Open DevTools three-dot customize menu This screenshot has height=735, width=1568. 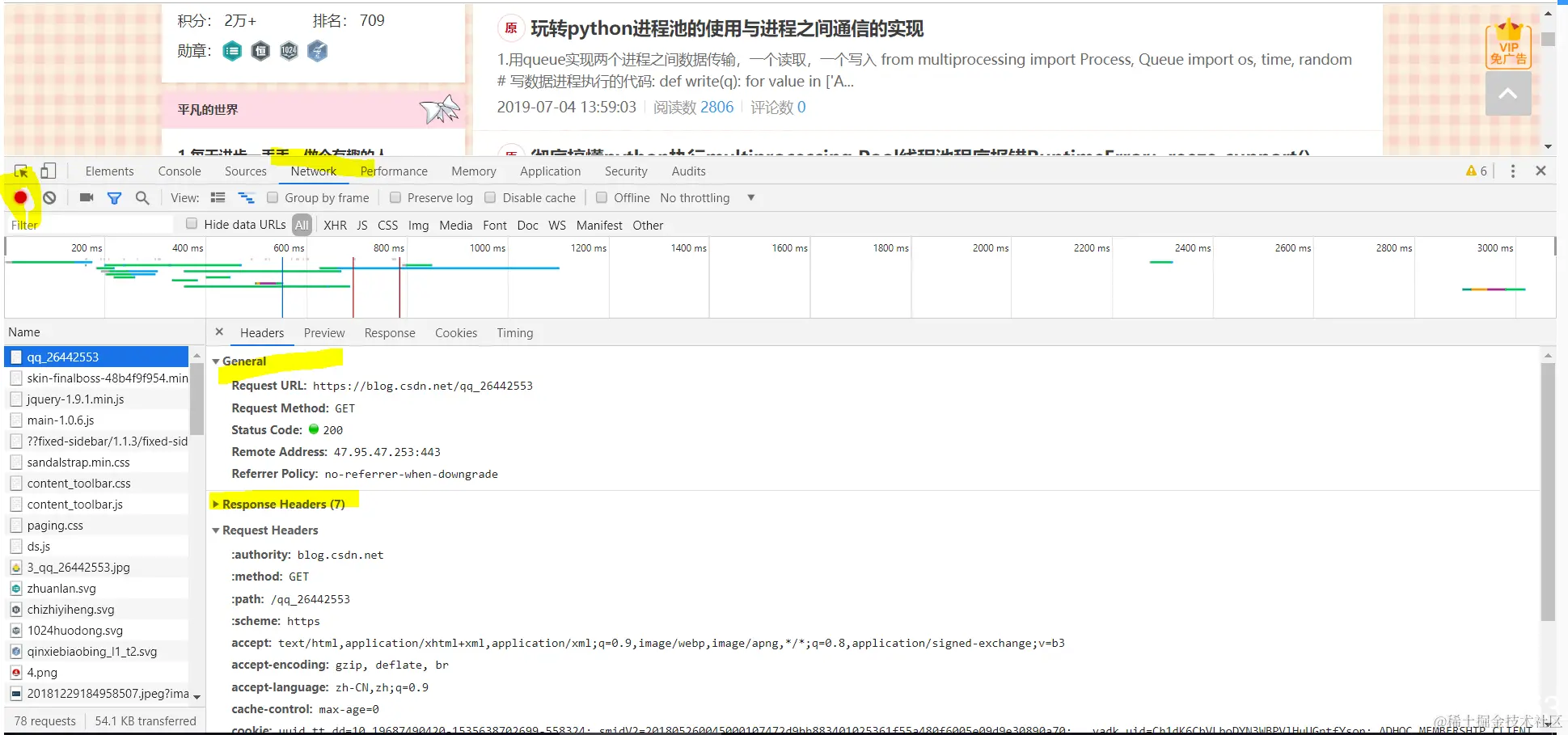click(1513, 171)
